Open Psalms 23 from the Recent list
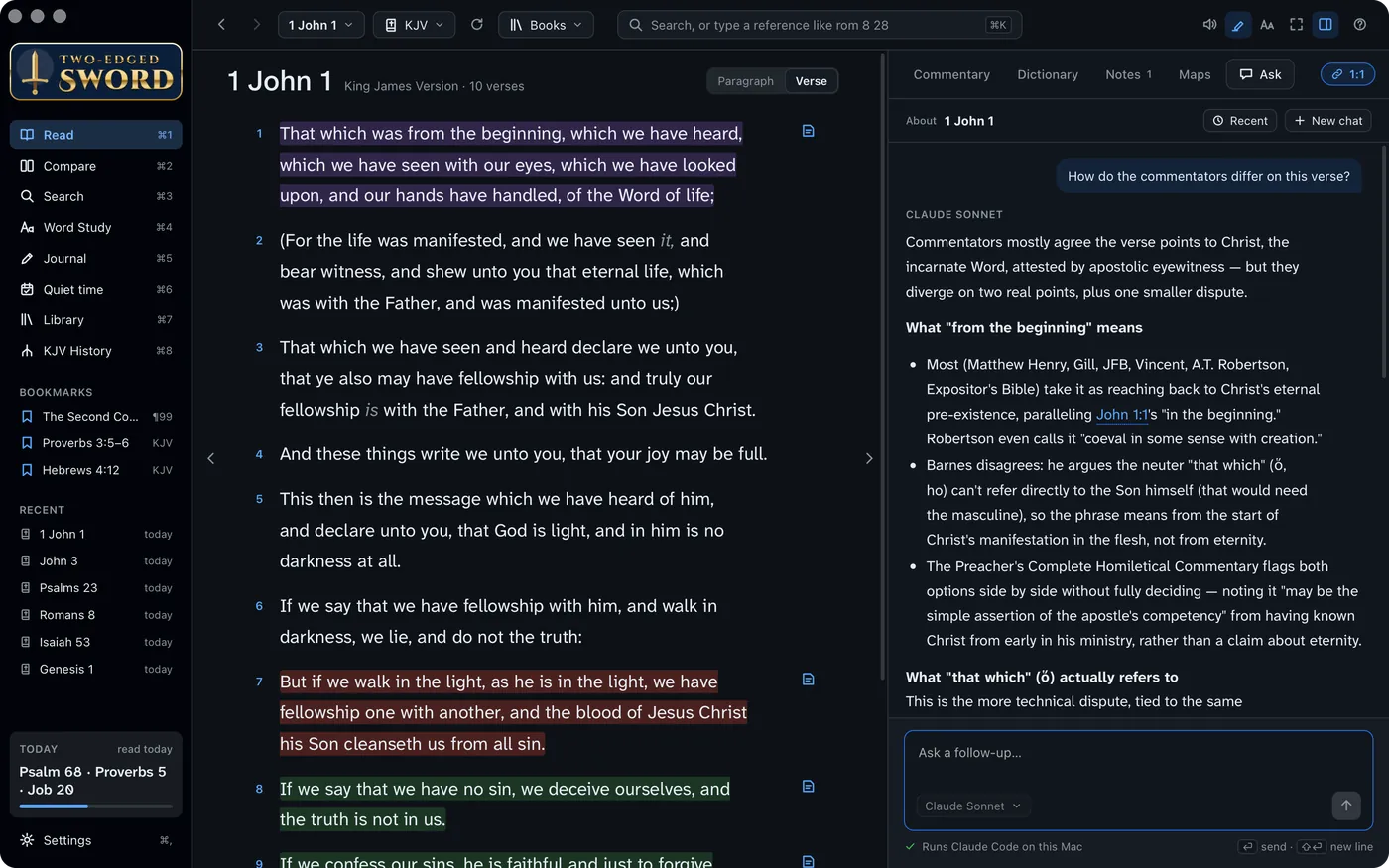 pos(96,588)
